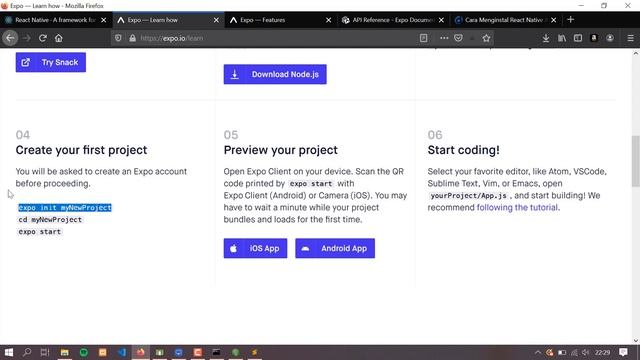Click the 'cd myNewProject' code line

pyautogui.click(x=50, y=220)
